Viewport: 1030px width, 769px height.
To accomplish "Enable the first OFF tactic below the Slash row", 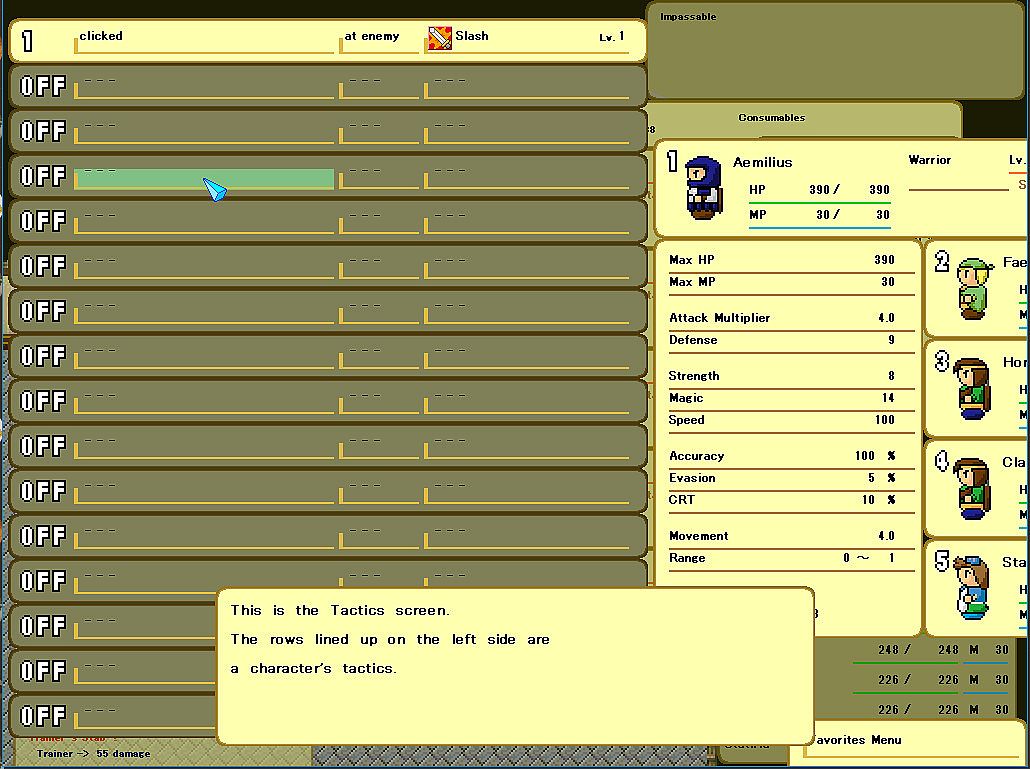I will [43, 86].
